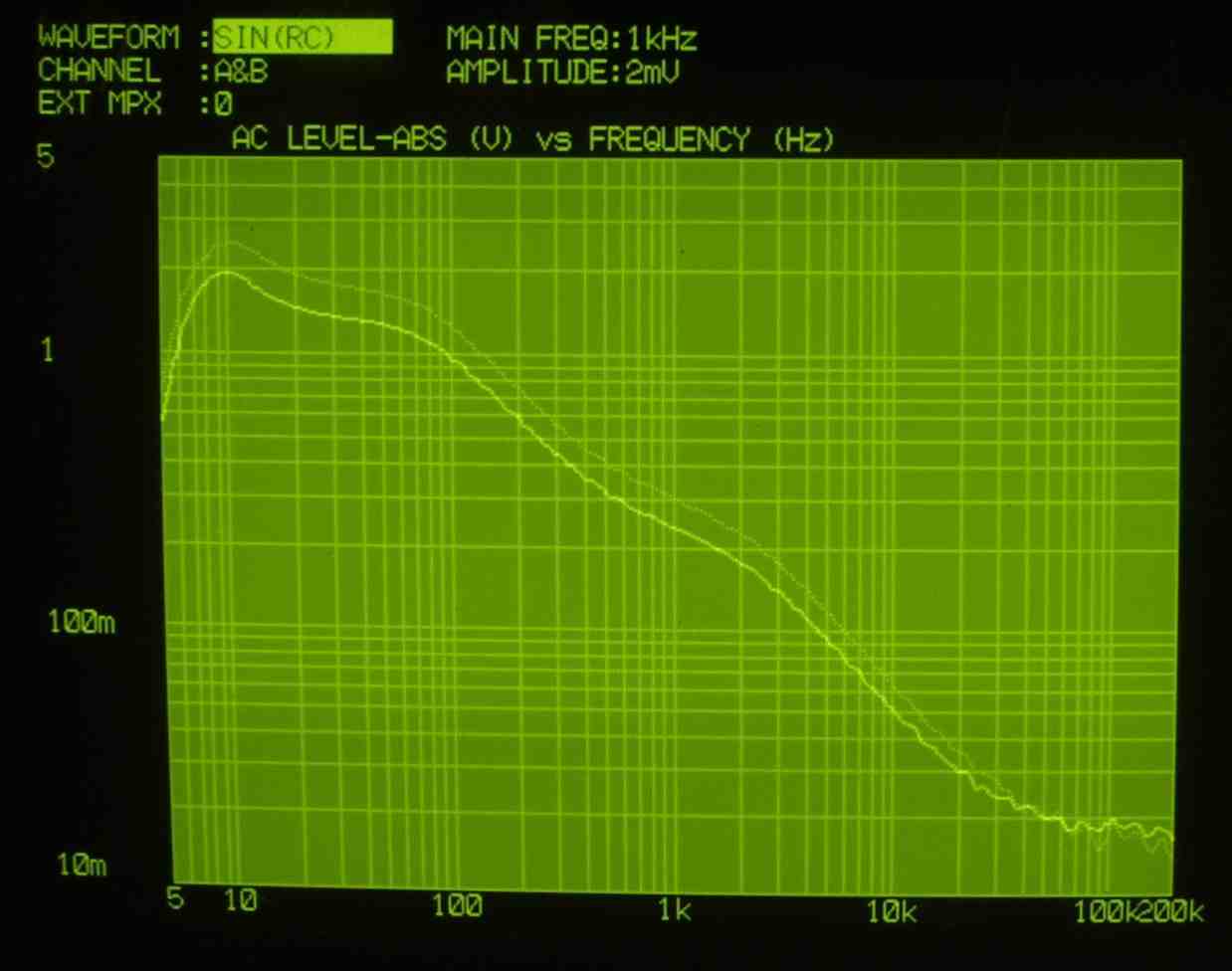Viewport: 1232px width, 971px height.
Task: Click the 10 Hz label on frequency axis
Action: 240,901
